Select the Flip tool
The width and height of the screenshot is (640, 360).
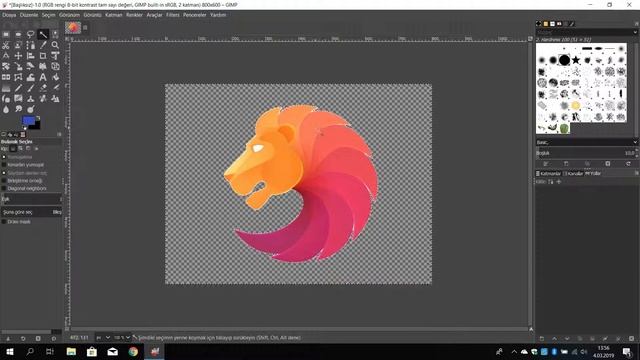coord(6,77)
